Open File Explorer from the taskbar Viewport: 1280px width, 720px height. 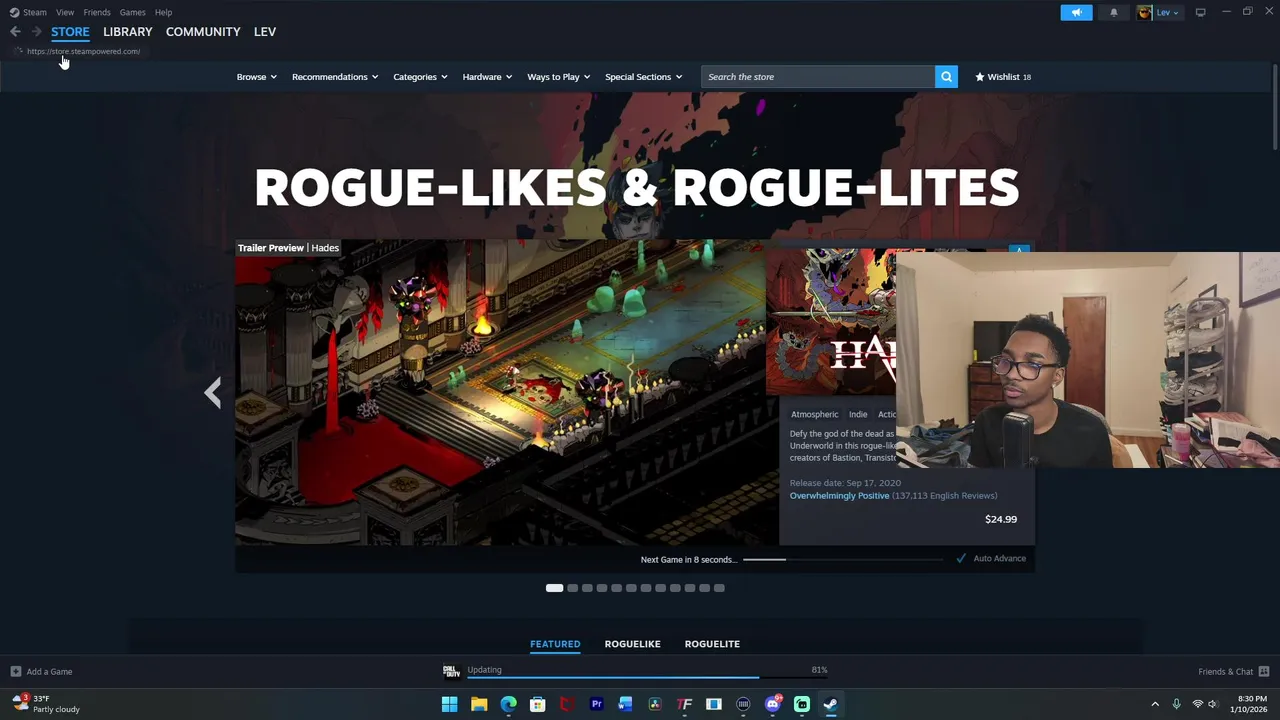tap(479, 704)
